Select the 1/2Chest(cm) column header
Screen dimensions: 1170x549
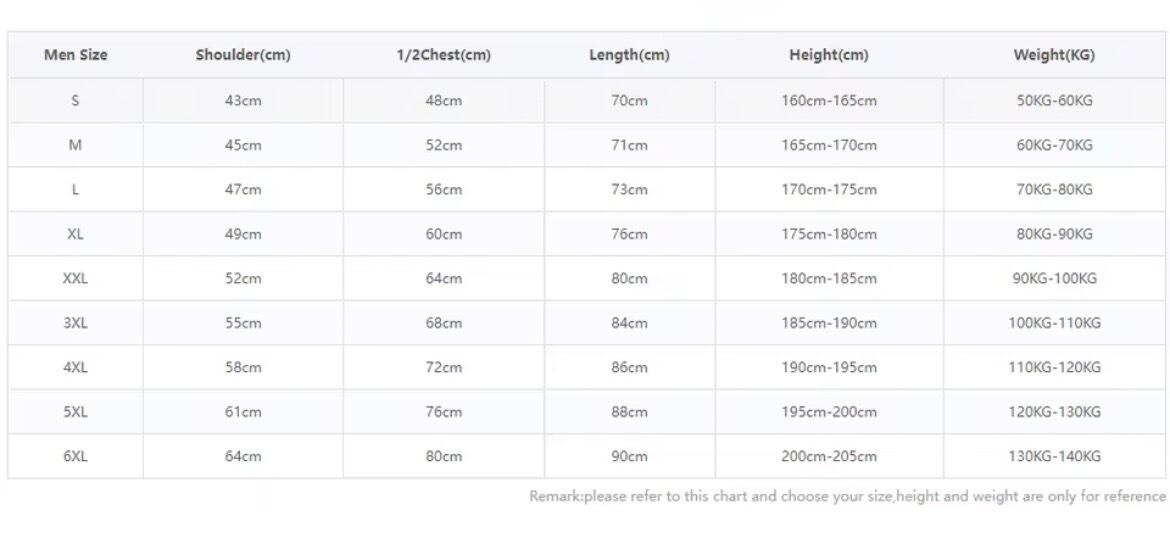coord(443,55)
